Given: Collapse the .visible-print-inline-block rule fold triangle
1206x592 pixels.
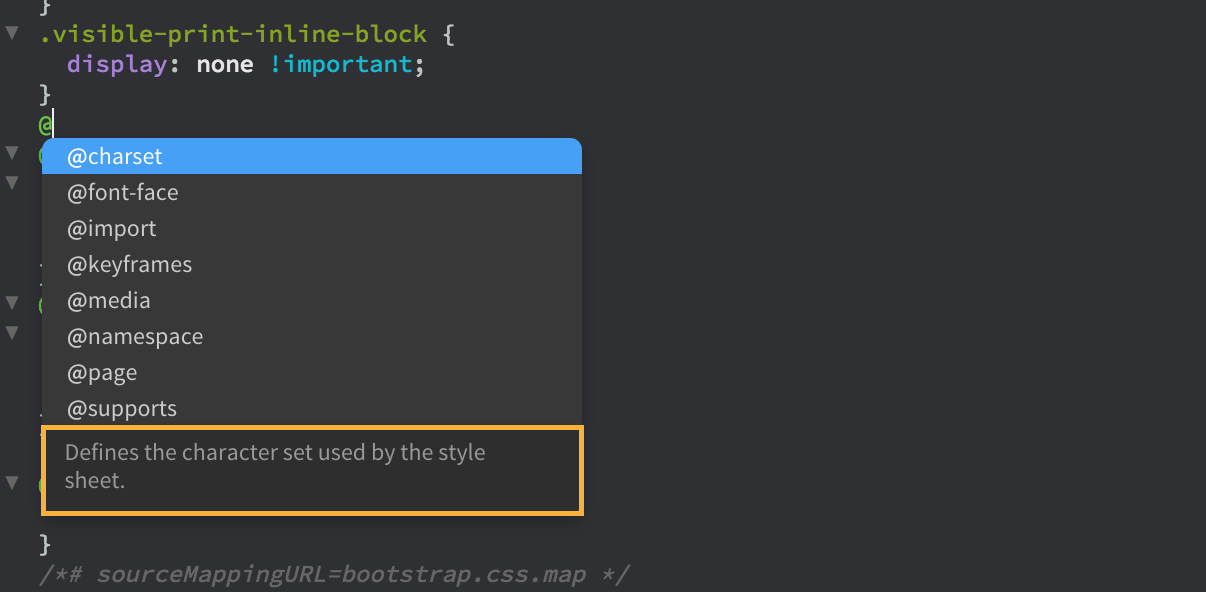Looking at the screenshot, I should click(x=11, y=33).
